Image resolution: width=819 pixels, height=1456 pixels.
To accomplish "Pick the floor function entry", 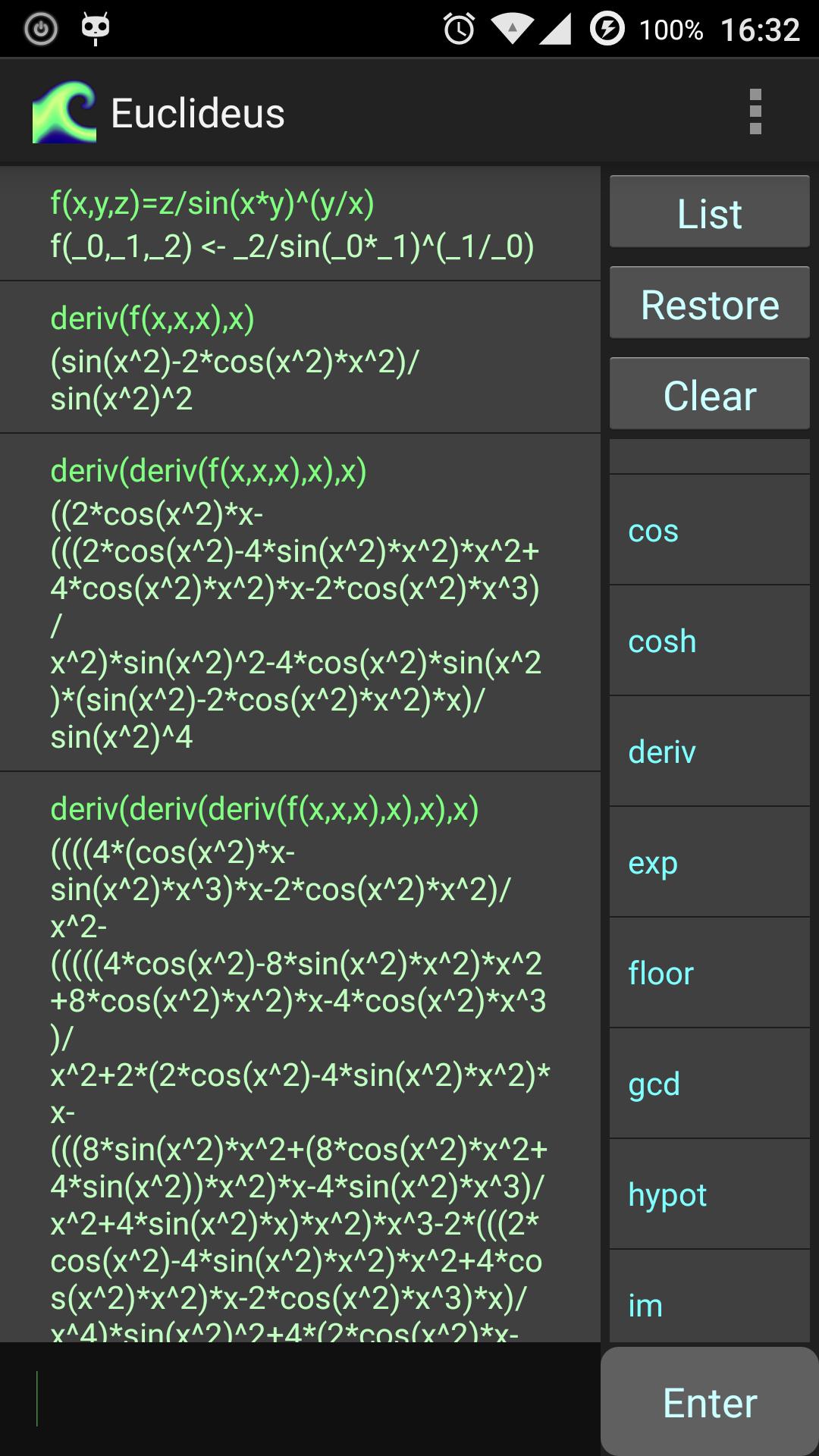I will [x=709, y=973].
